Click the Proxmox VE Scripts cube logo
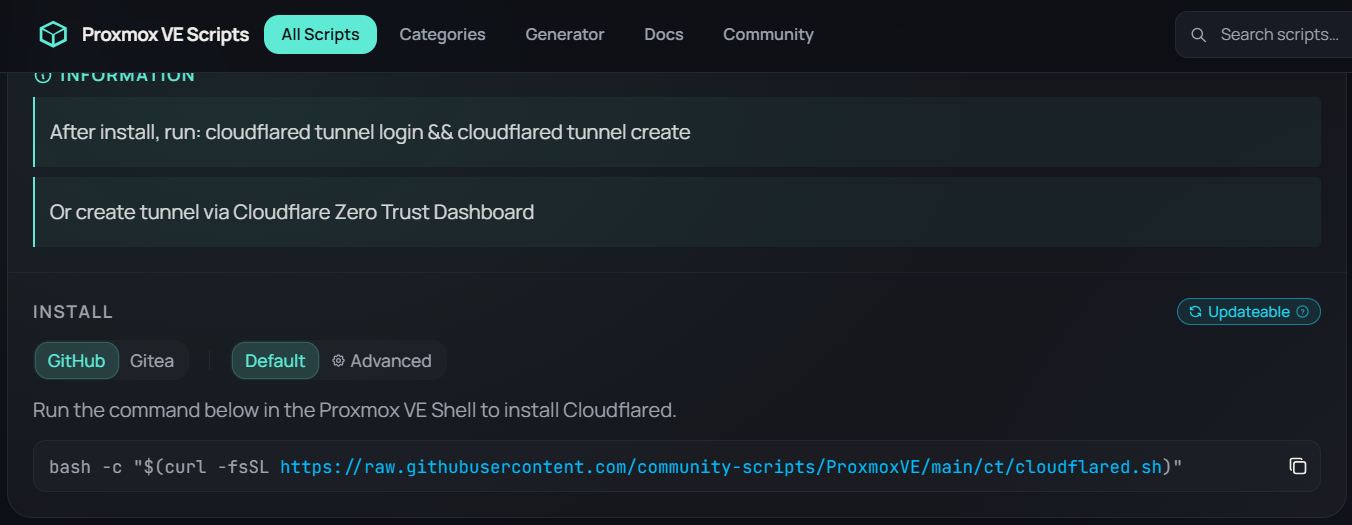The height and width of the screenshot is (525, 1352). [53, 35]
